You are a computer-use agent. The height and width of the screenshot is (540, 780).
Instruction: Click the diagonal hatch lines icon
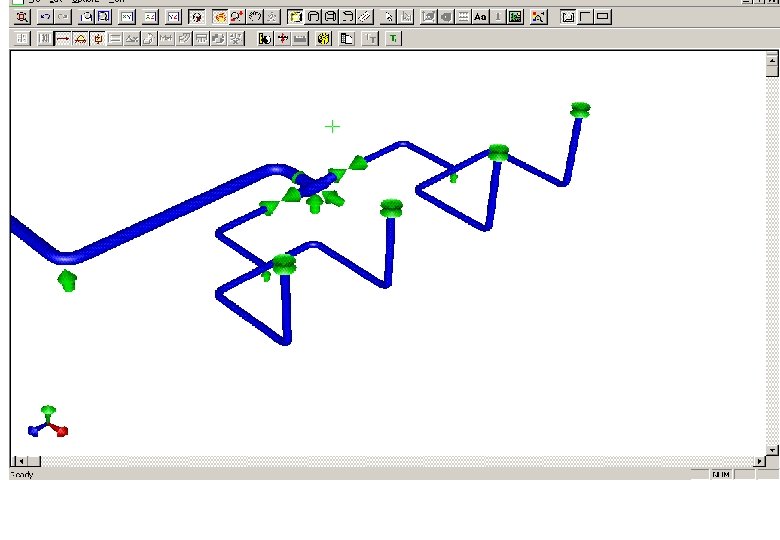365,17
